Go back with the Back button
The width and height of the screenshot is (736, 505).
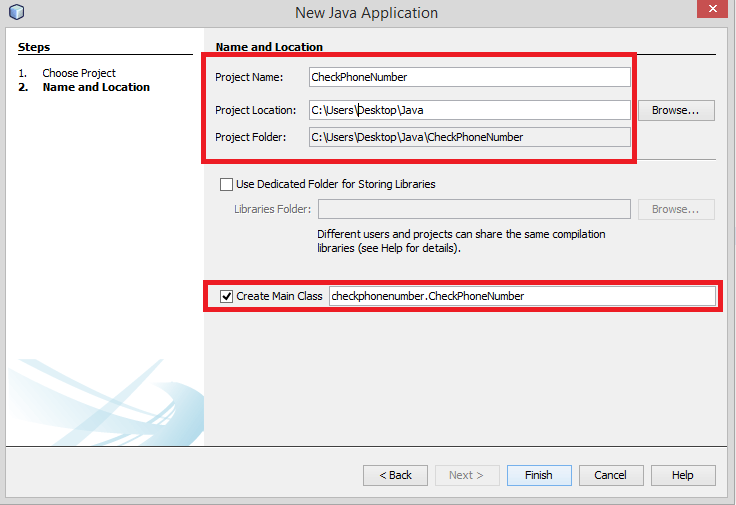395,475
